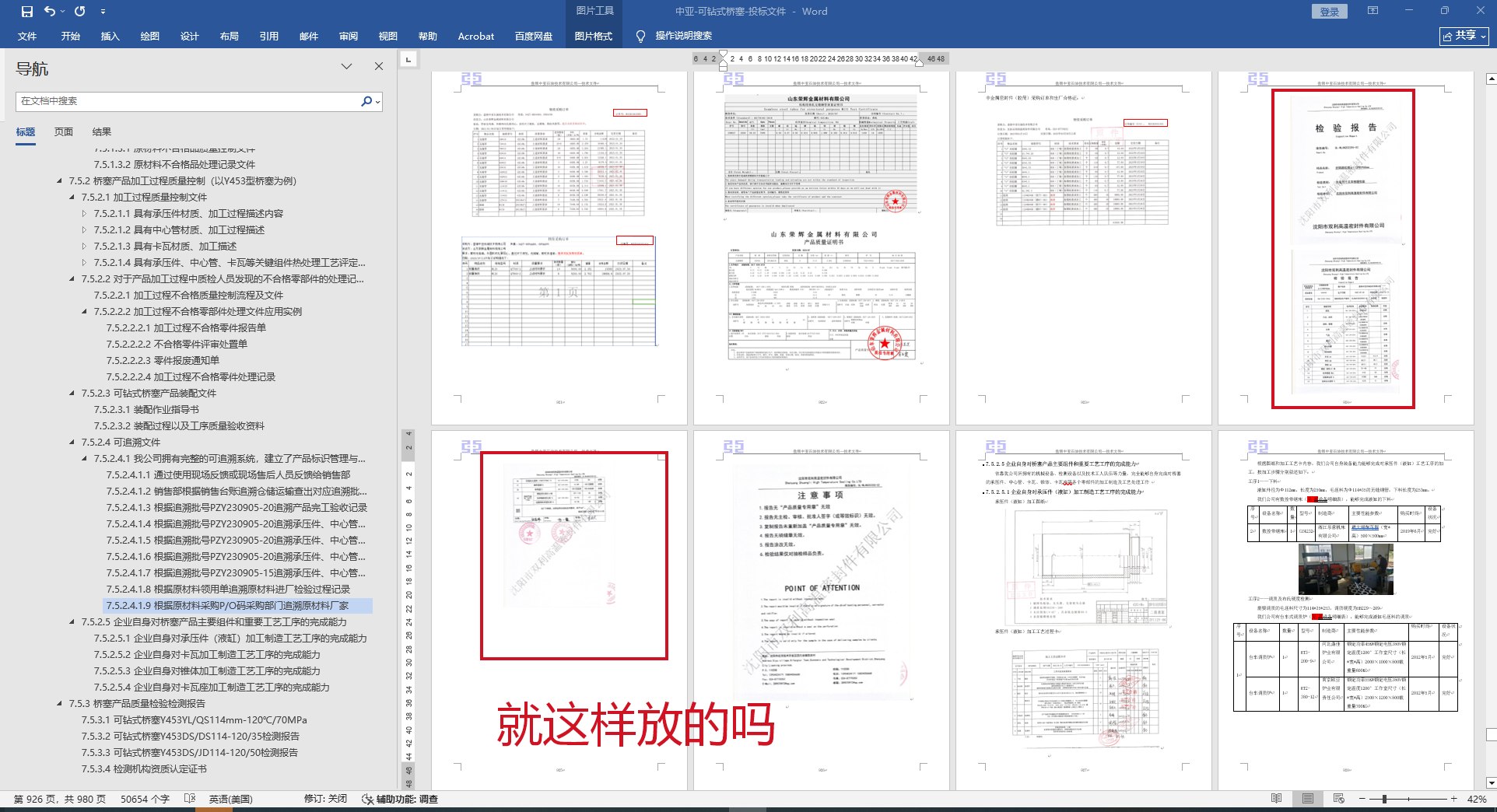
Task: Switch to Web Layout view icon
Action: 1339,799
